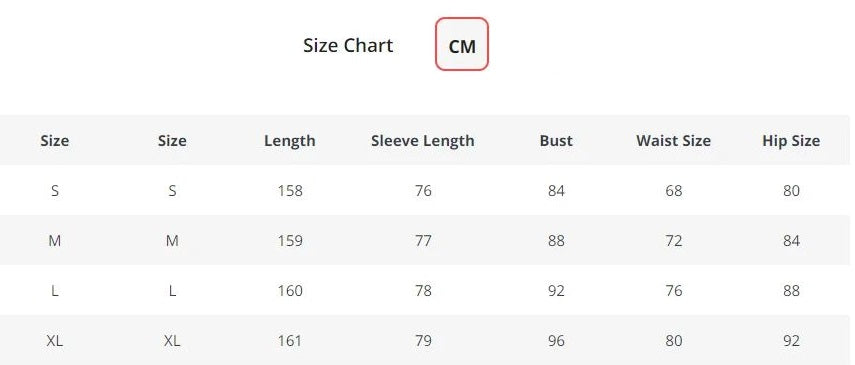
Task: Click the waist size value 68
Action: point(673,191)
